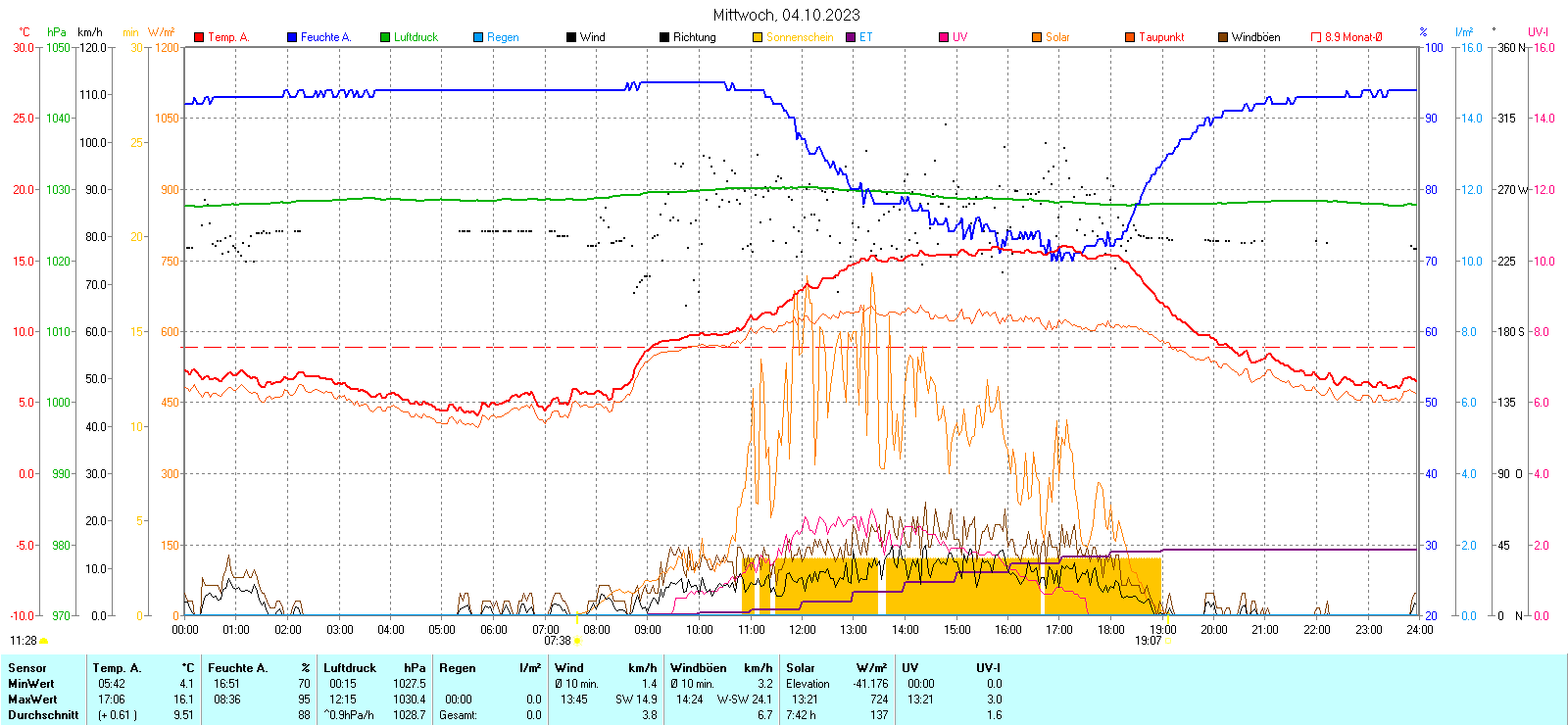Click the yellow Sonnenschein legend square
1568x725 pixels.
[758, 37]
